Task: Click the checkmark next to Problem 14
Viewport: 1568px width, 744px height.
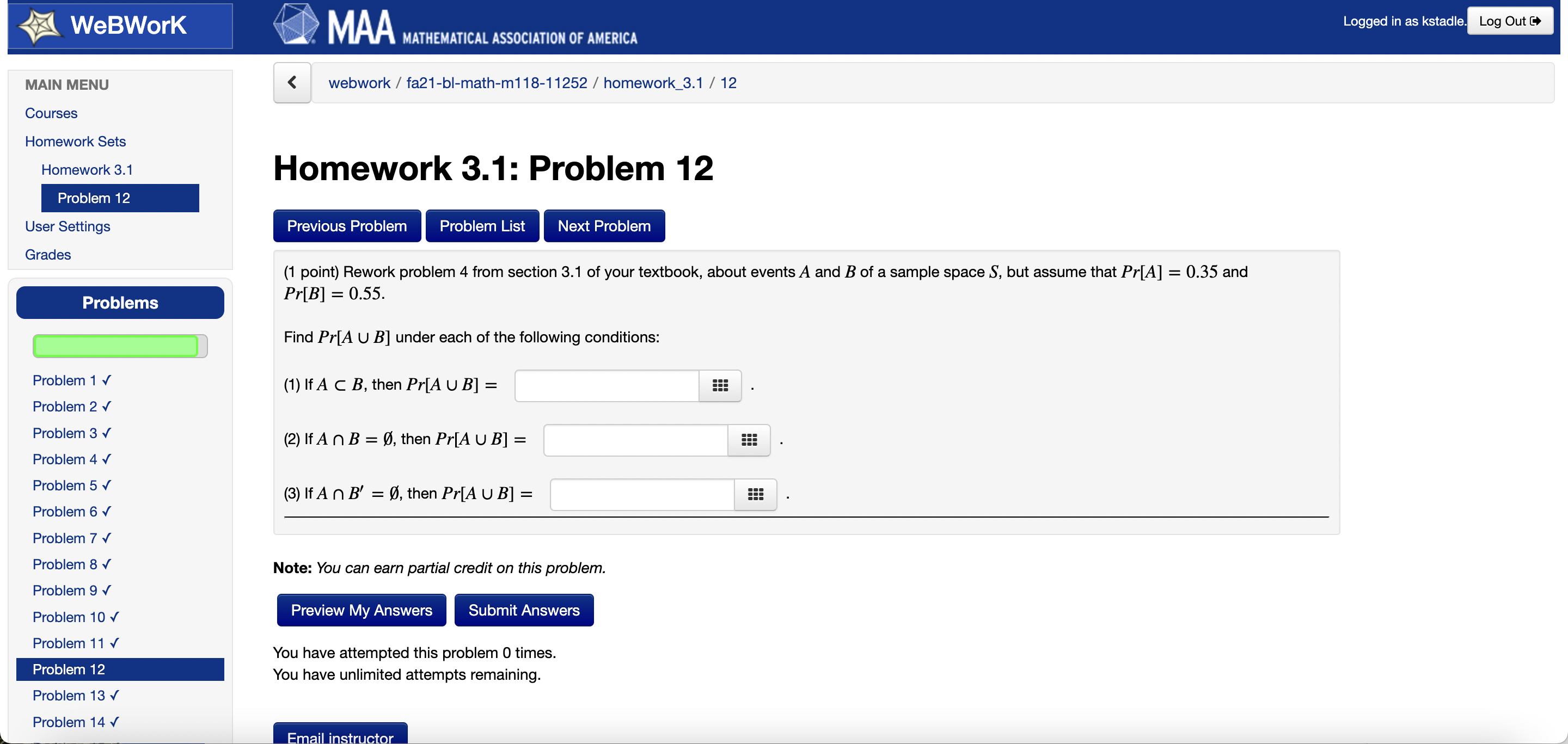Action: [114, 722]
